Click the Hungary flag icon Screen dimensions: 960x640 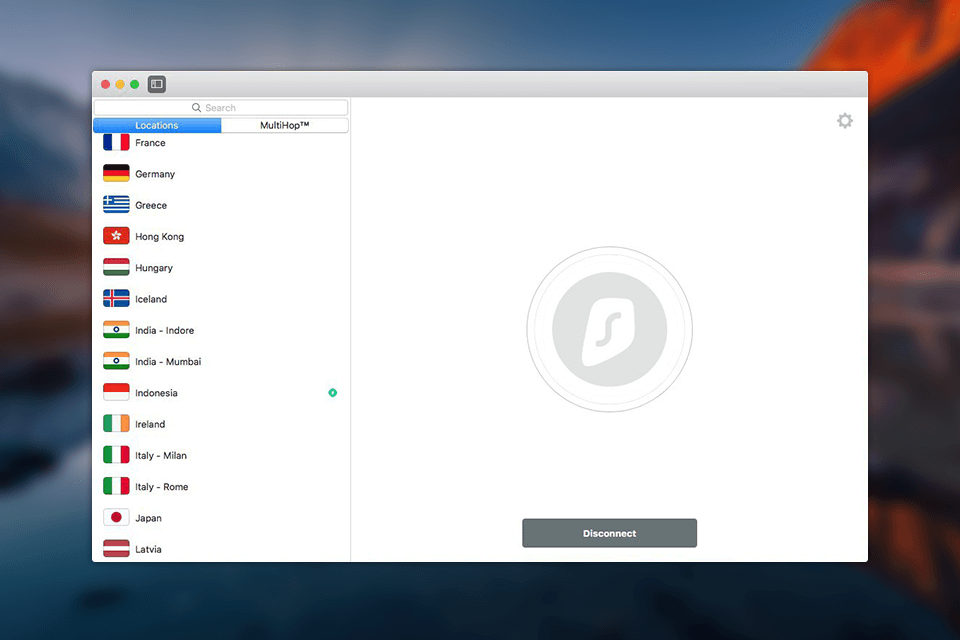[116, 267]
